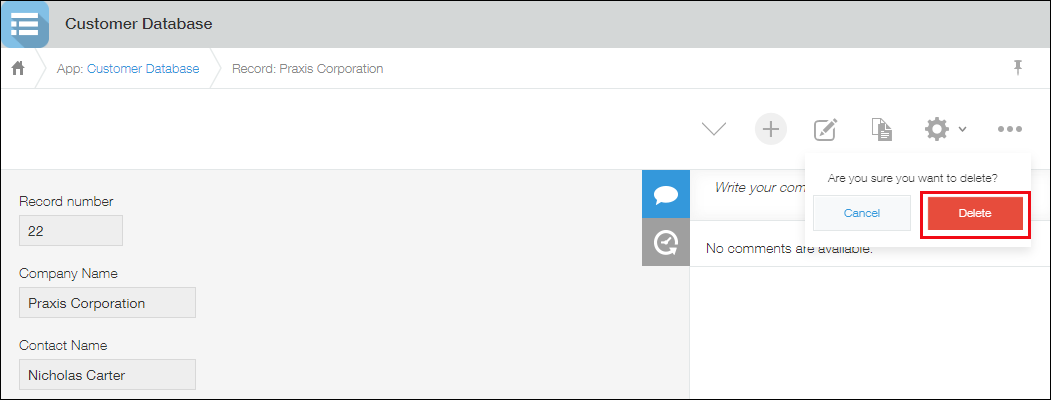1051x400 pixels.
Task: Go to the home portal icon
Action: point(18,69)
